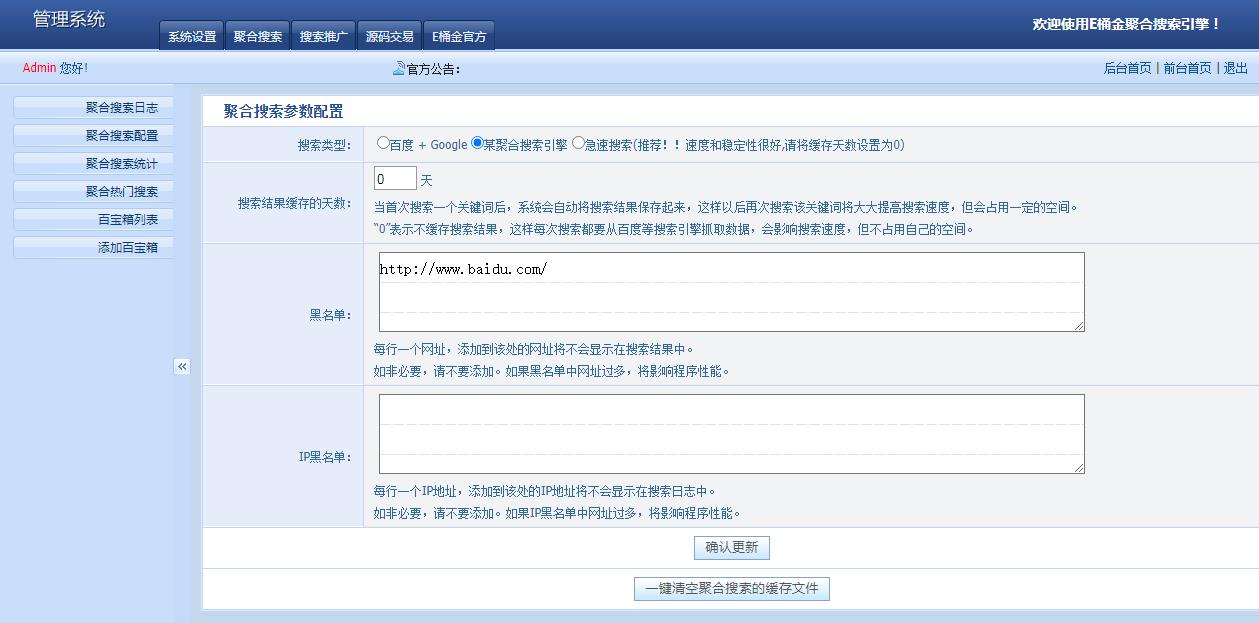Open the E桶金官方 tab
This screenshot has height=623, width=1259.
[459, 36]
